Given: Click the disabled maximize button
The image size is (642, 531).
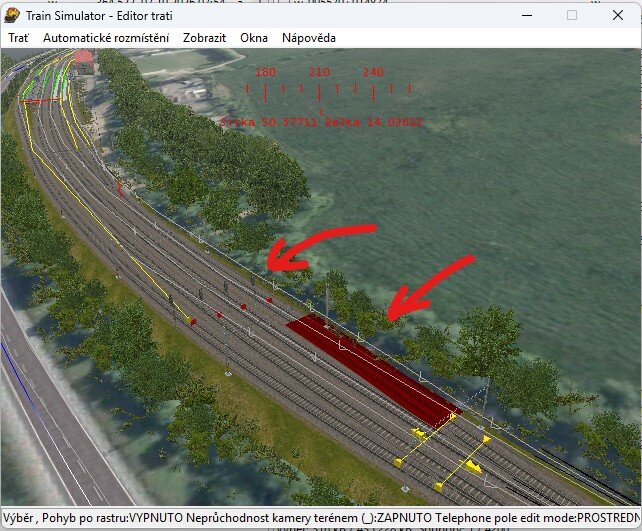Looking at the screenshot, I should [x=572, y=16].
